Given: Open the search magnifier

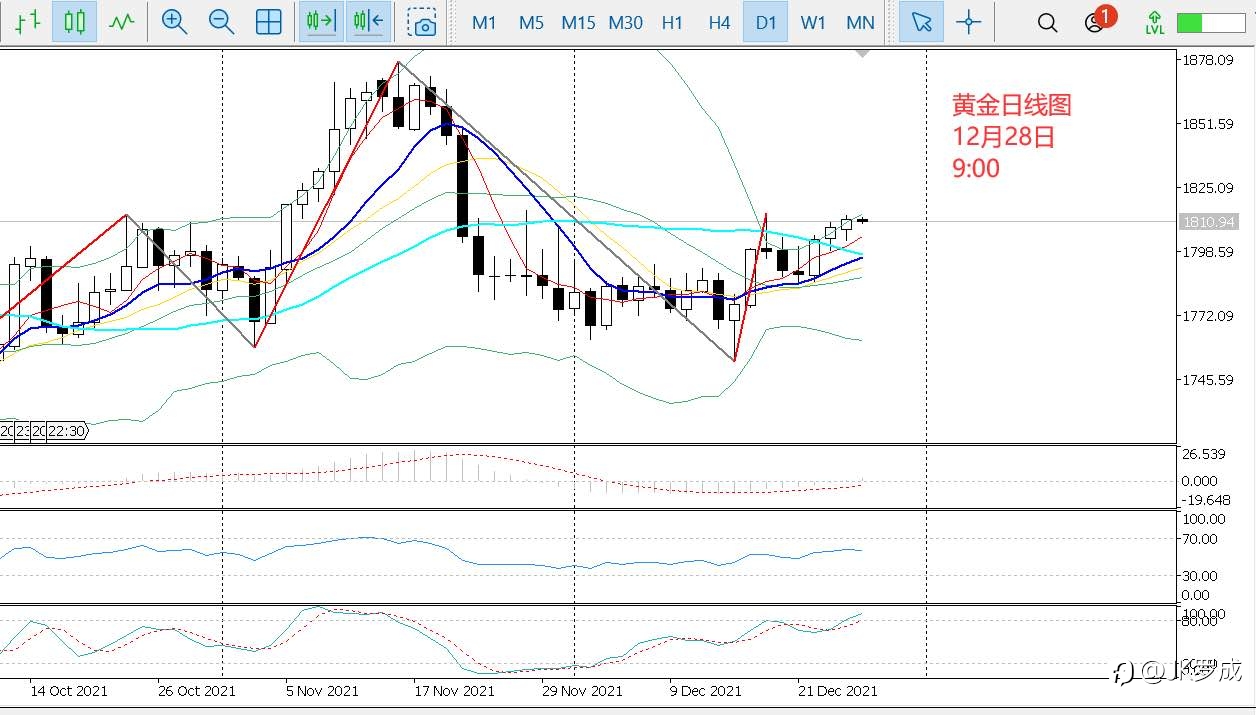Looking at the screenshot, I should [x=1047, y=22].
